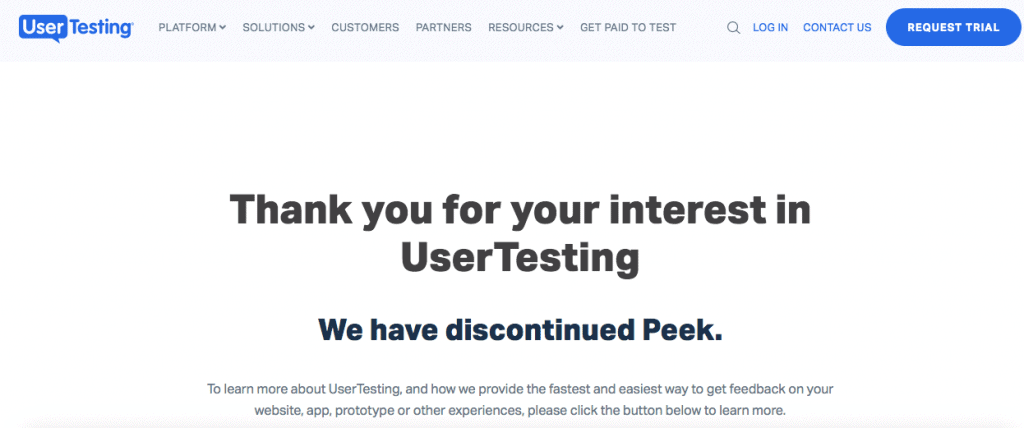Screen dimensions: 1024x428
Task: Open the Contact Us link
Action: [837, 27]
